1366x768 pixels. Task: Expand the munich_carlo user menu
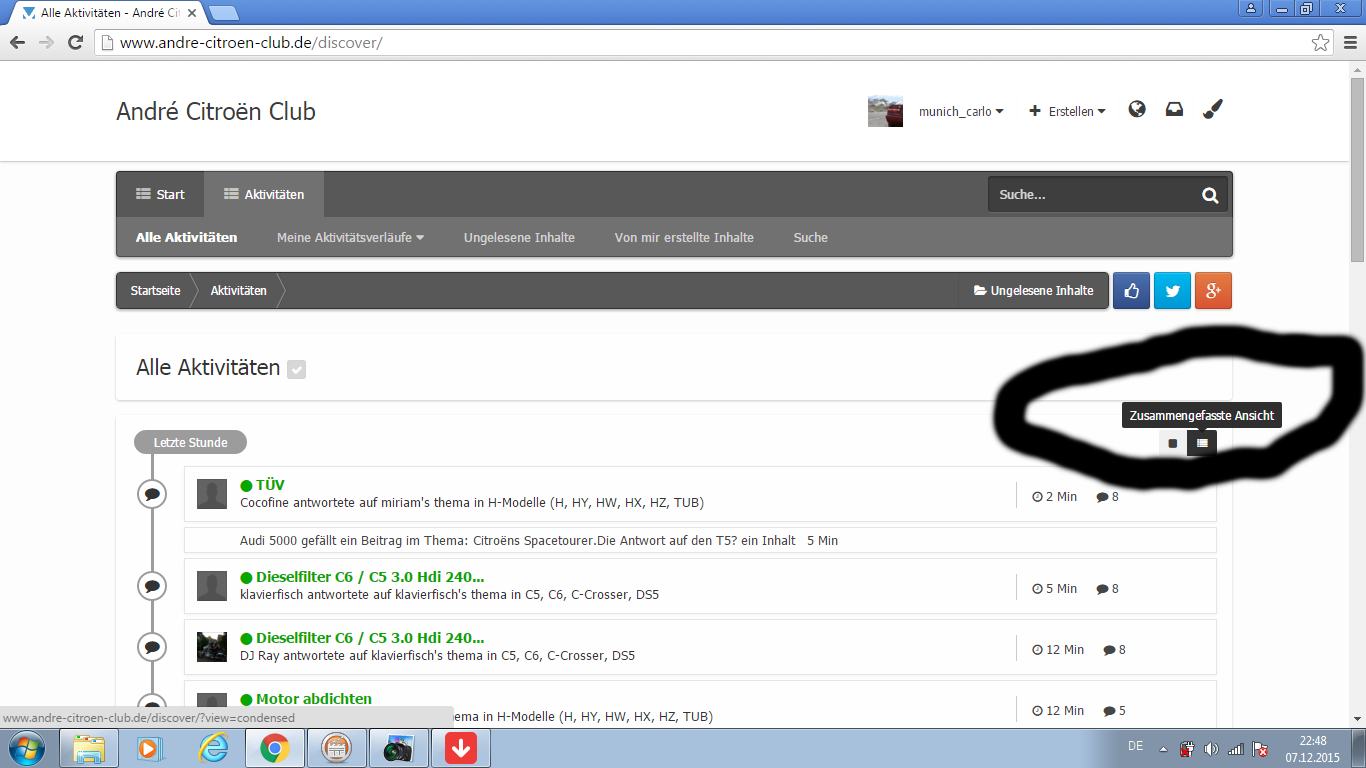point(961,112)
